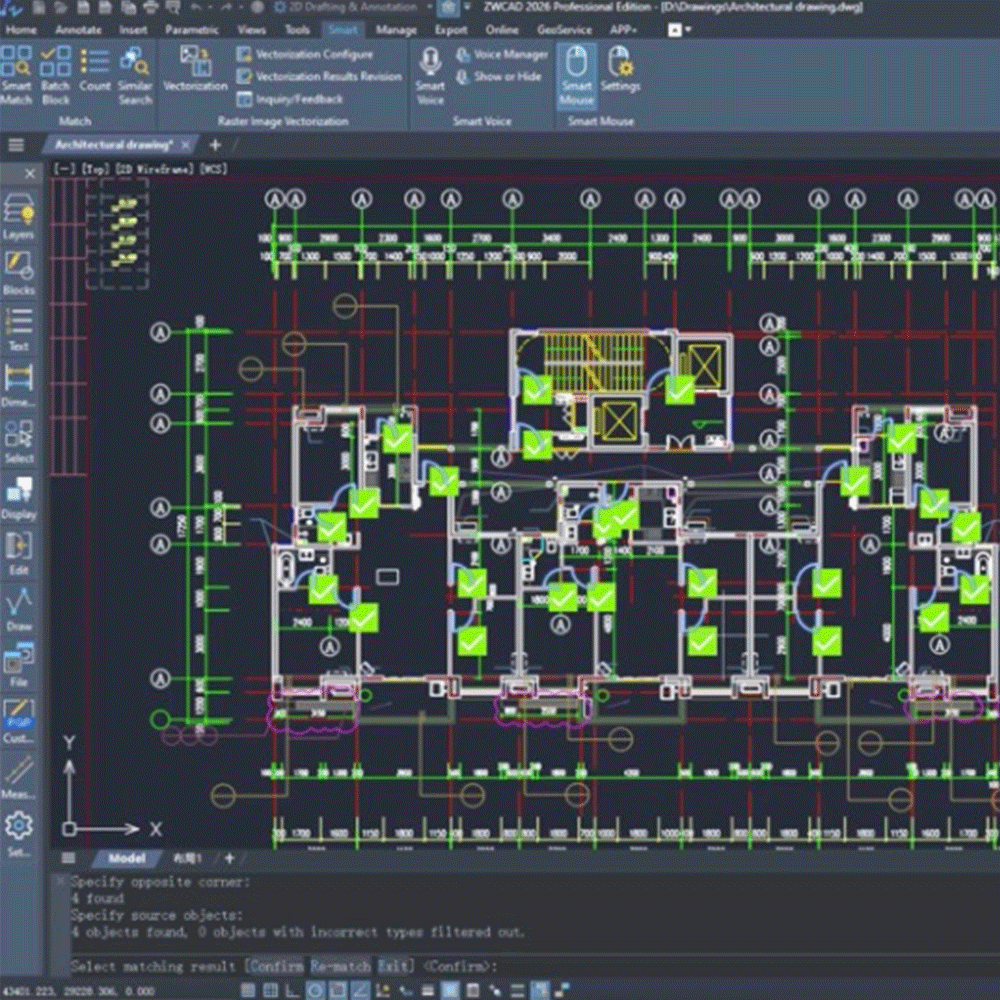The height and width of the screenshot is (1000, 1000).
Task: Click the large Vectorization icon
Action: tap(195, 69)
